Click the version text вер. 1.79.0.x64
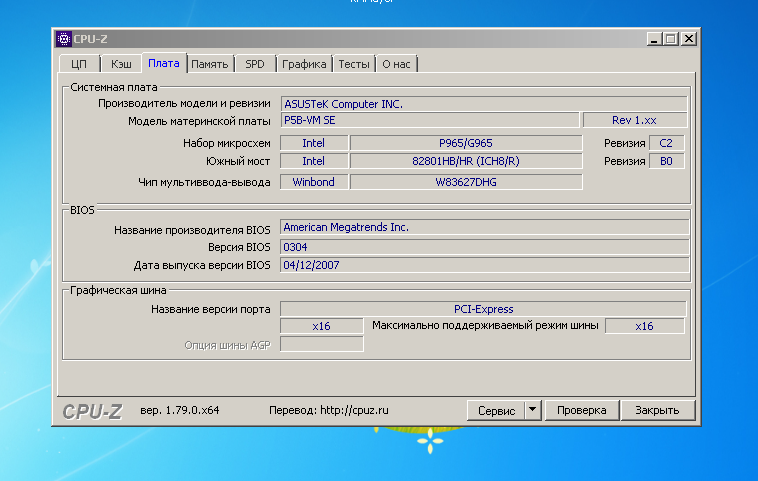Image resolution: width=758 pixels, height=481 pixels. tap(180, 410)
